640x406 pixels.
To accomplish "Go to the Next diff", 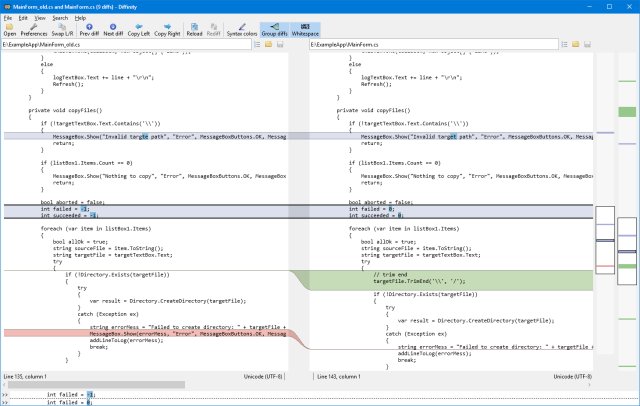I will click(113, 30).
